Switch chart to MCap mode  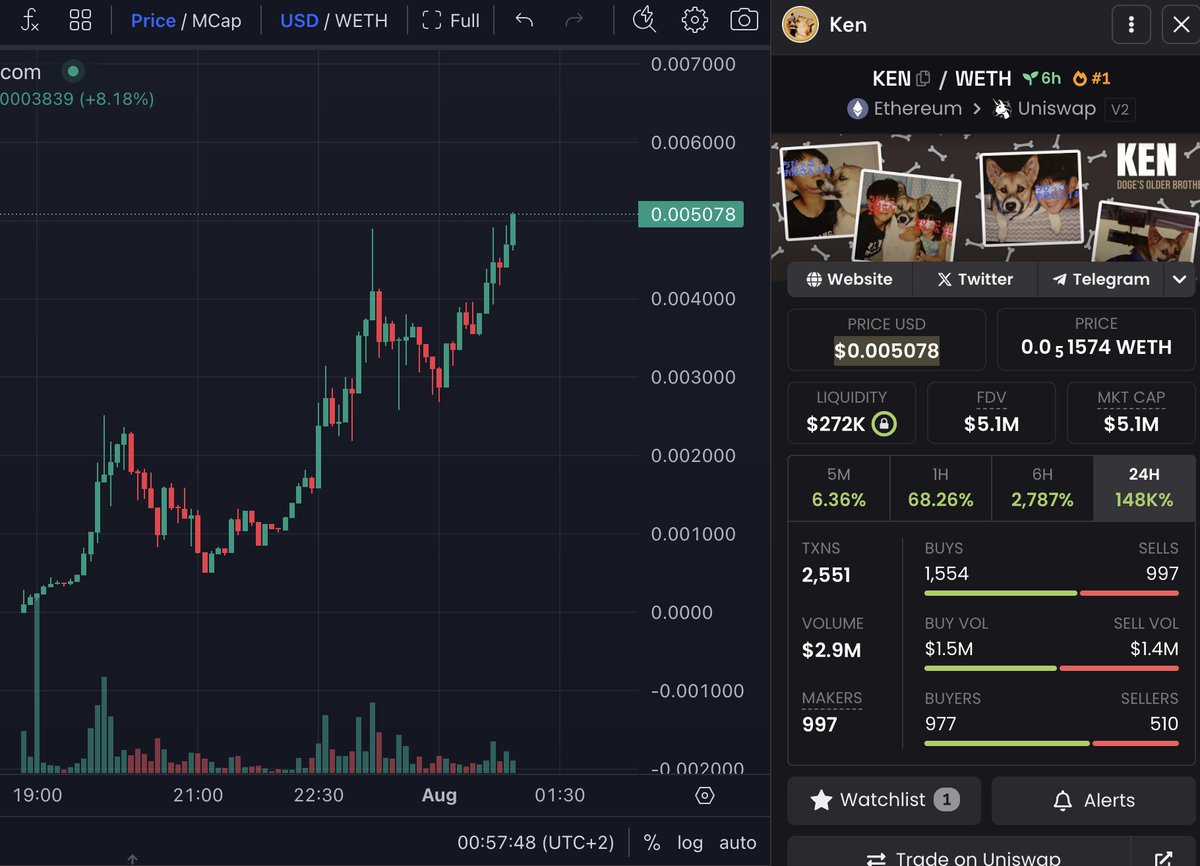click(216, 20)
